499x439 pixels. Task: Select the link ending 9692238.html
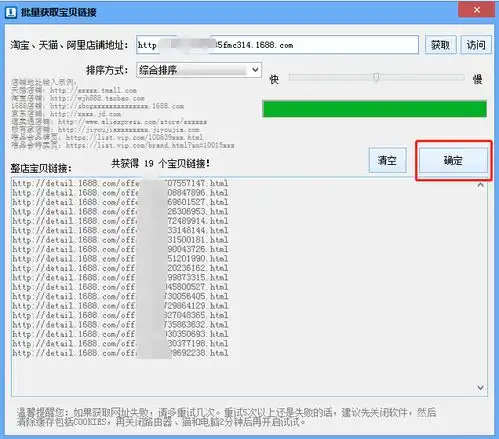tap(120, 353)
